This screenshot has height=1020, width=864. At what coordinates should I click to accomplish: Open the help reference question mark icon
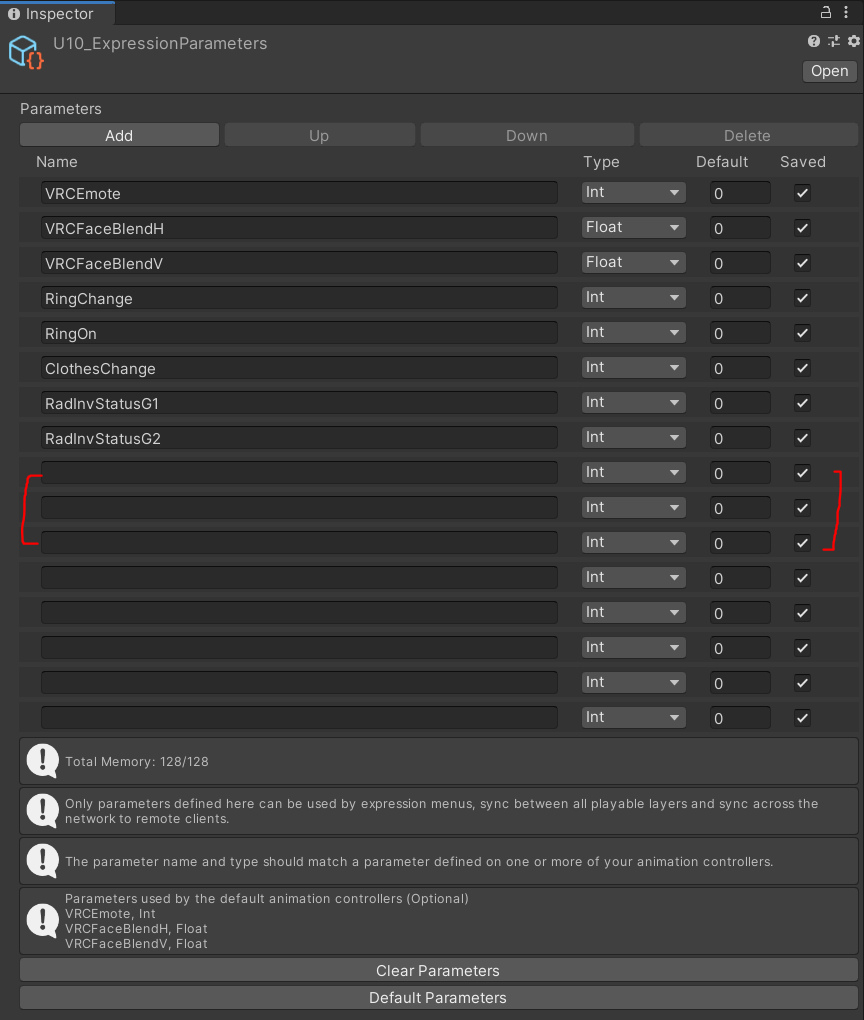(x=813, y=41)
